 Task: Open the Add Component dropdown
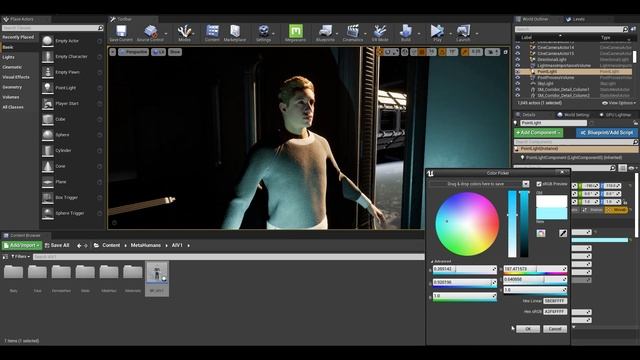pyautogui.click(x=538, y=133)
